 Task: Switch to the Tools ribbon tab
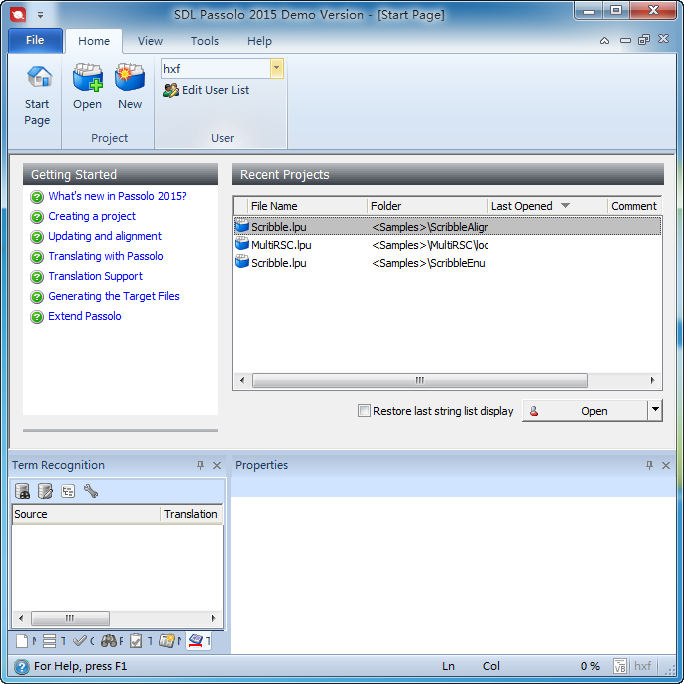(205, 41)
